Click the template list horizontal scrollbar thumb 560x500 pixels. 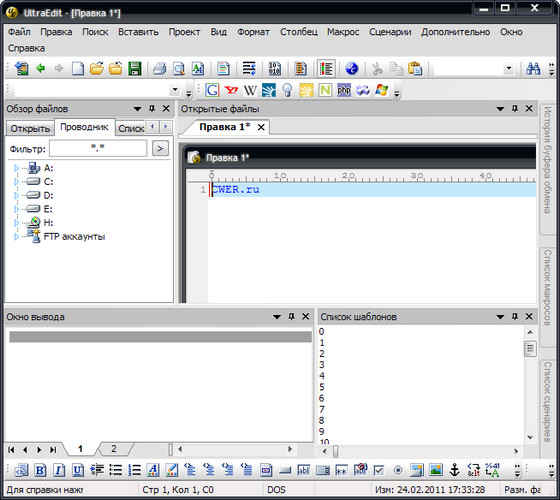[x=335, y=451]
